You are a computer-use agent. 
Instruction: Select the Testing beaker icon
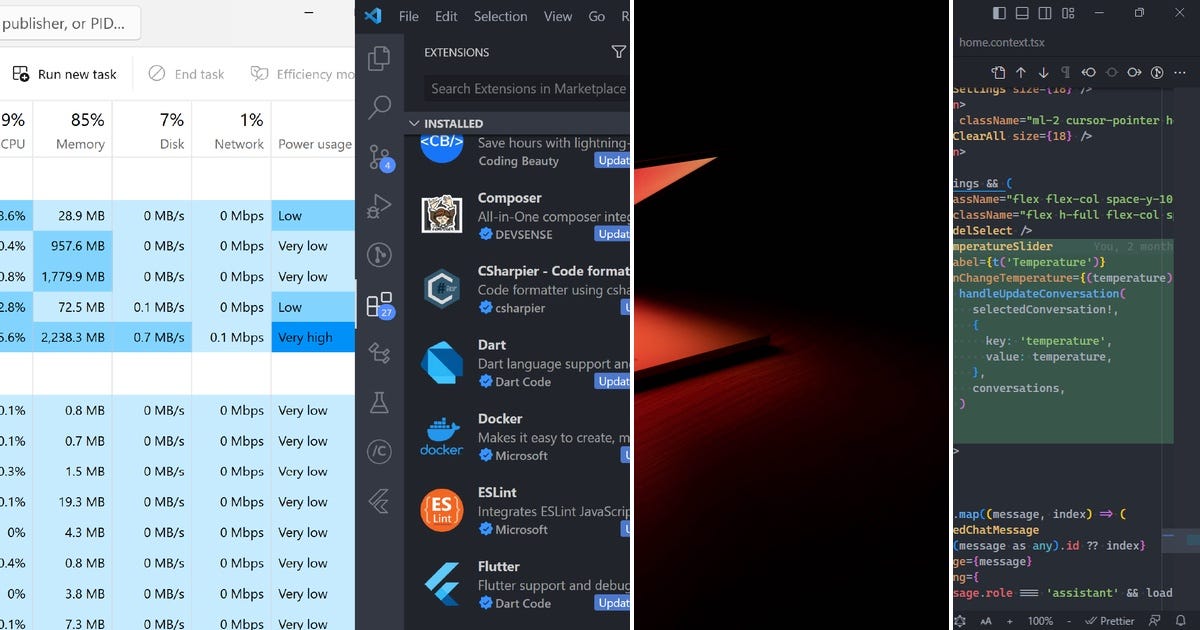(380, 403)
